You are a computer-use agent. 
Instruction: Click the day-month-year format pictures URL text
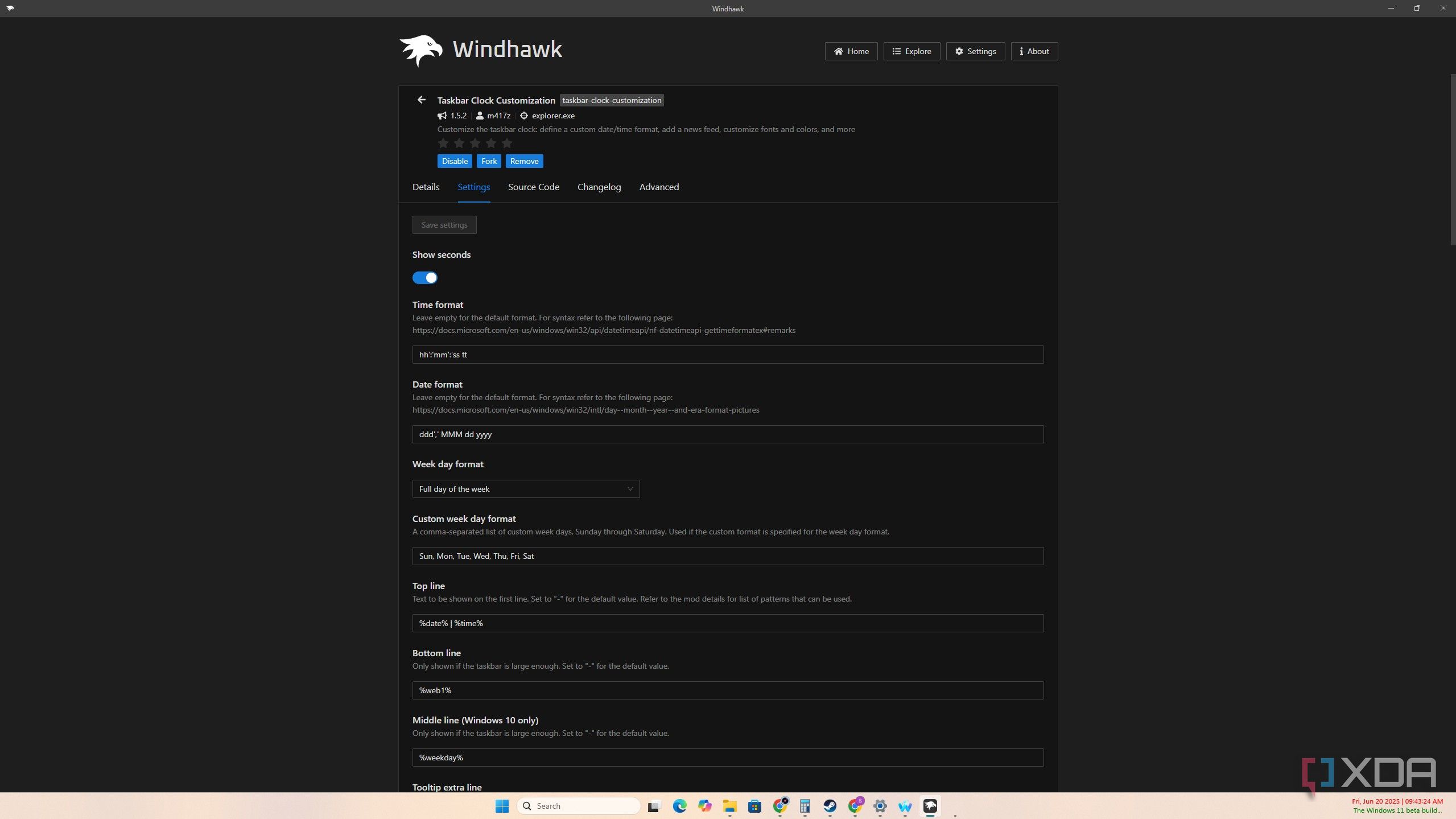(585, 410)
